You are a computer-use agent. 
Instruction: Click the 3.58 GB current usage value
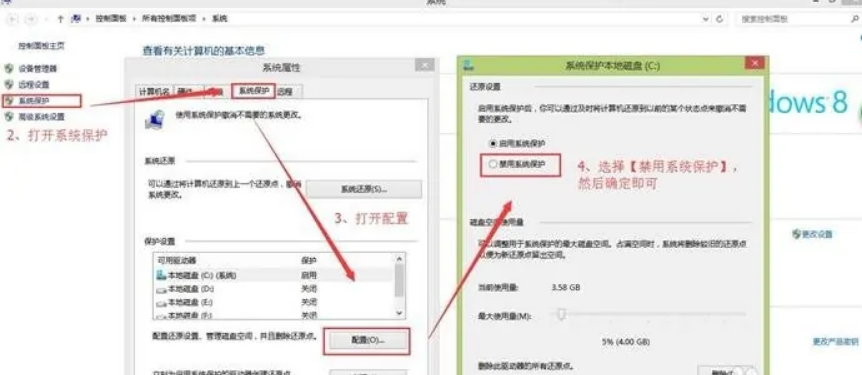(566, 288)
